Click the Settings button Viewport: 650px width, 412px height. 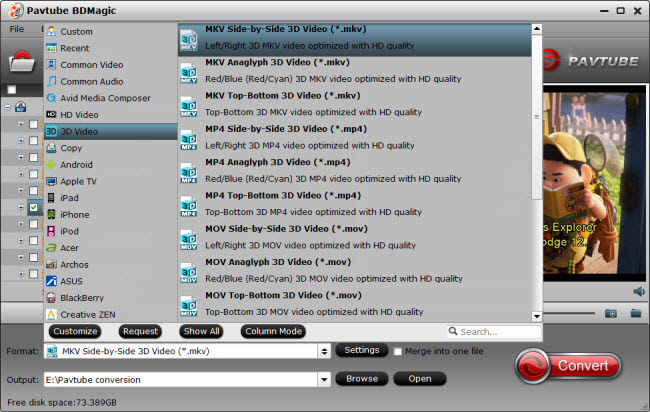[x=361, y=350]
